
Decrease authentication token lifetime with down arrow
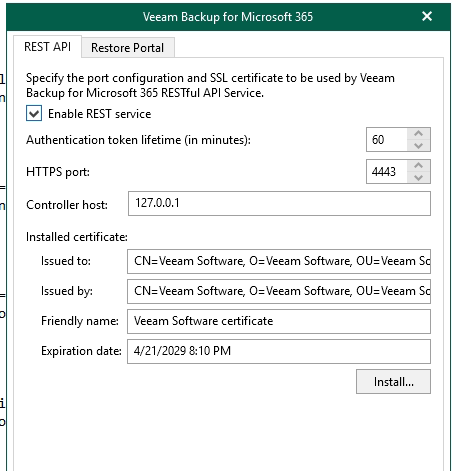coord(418,145)
